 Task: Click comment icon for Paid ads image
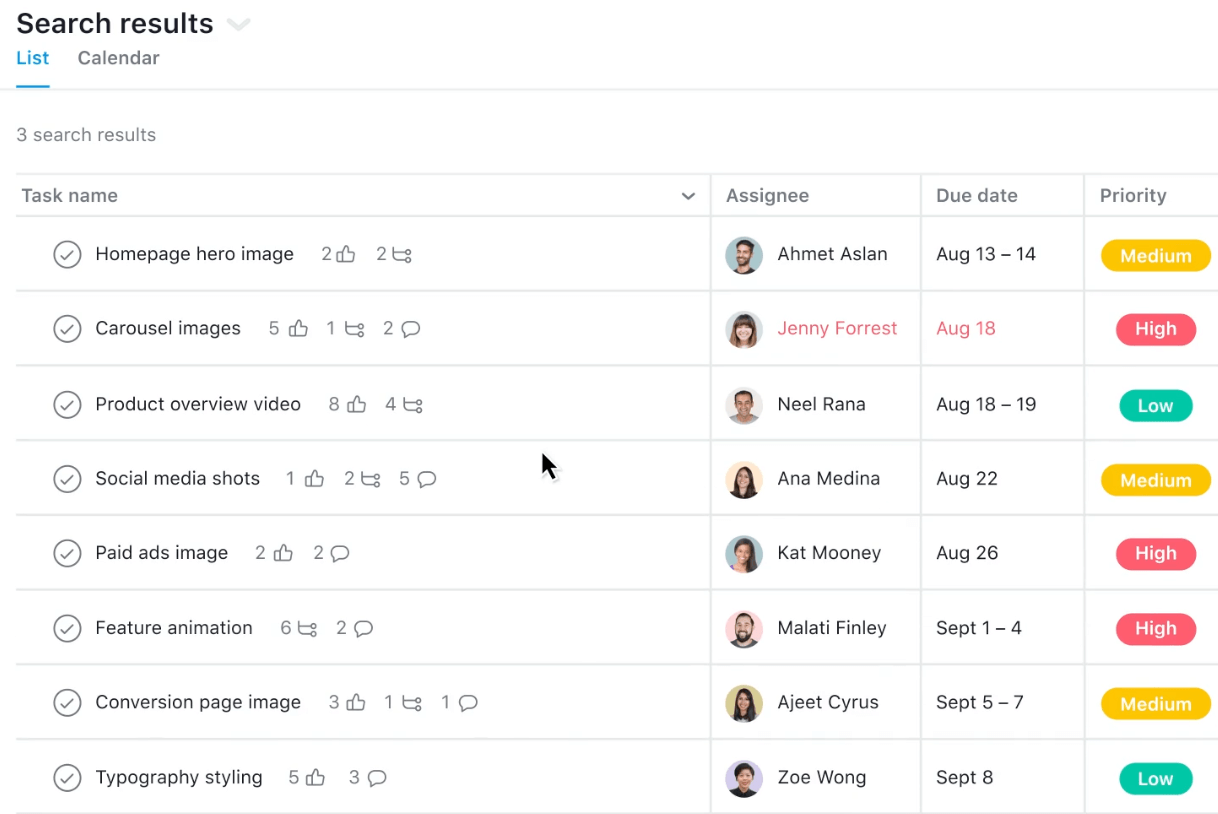tap(339, 553)
